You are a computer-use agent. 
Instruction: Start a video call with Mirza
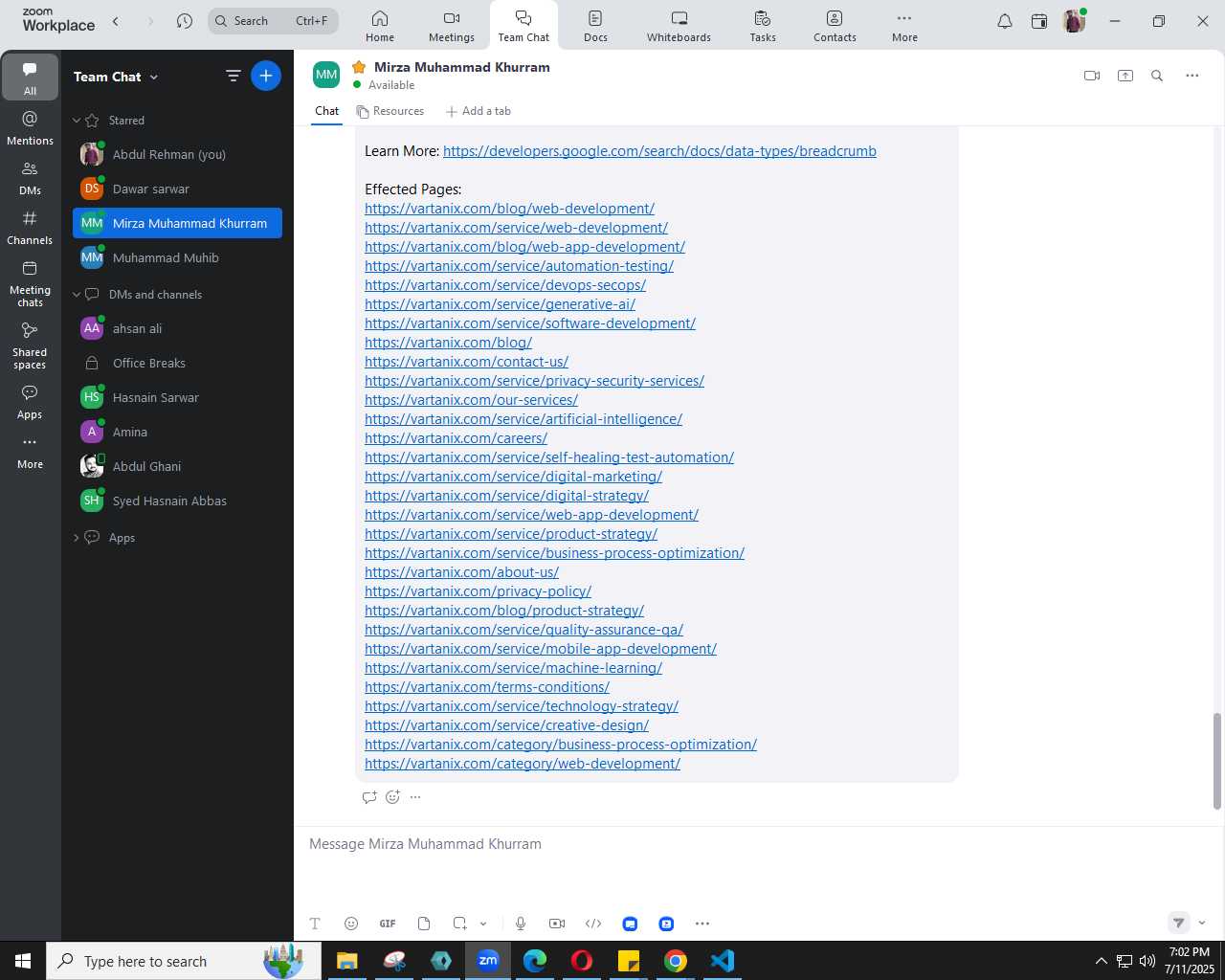(1092, 76)
